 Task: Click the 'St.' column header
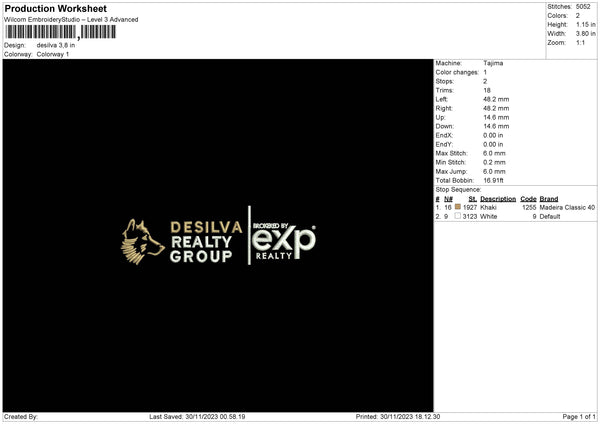tap(473, 199)
